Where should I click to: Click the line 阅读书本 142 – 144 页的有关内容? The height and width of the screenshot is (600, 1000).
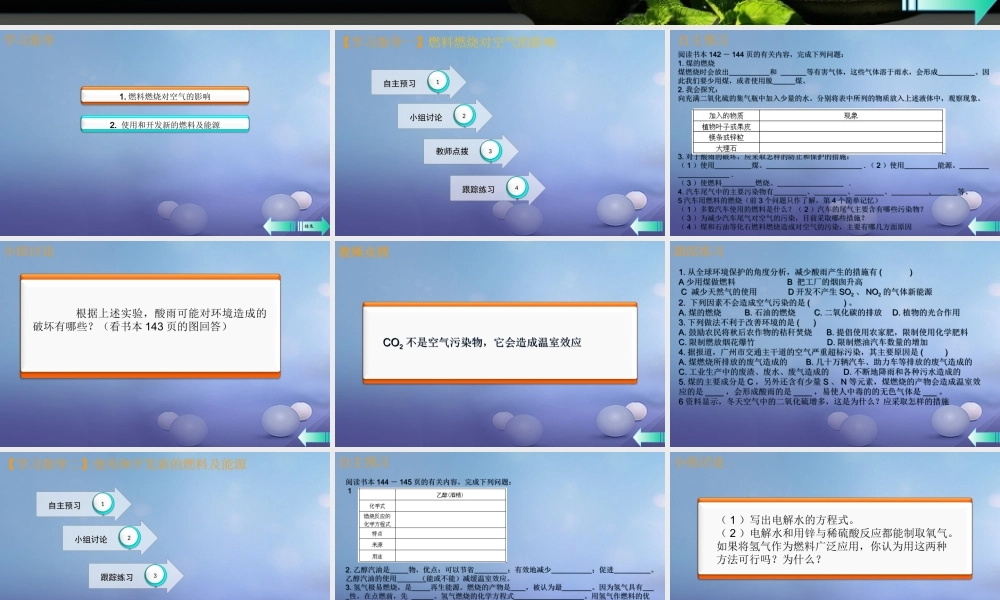760,54
